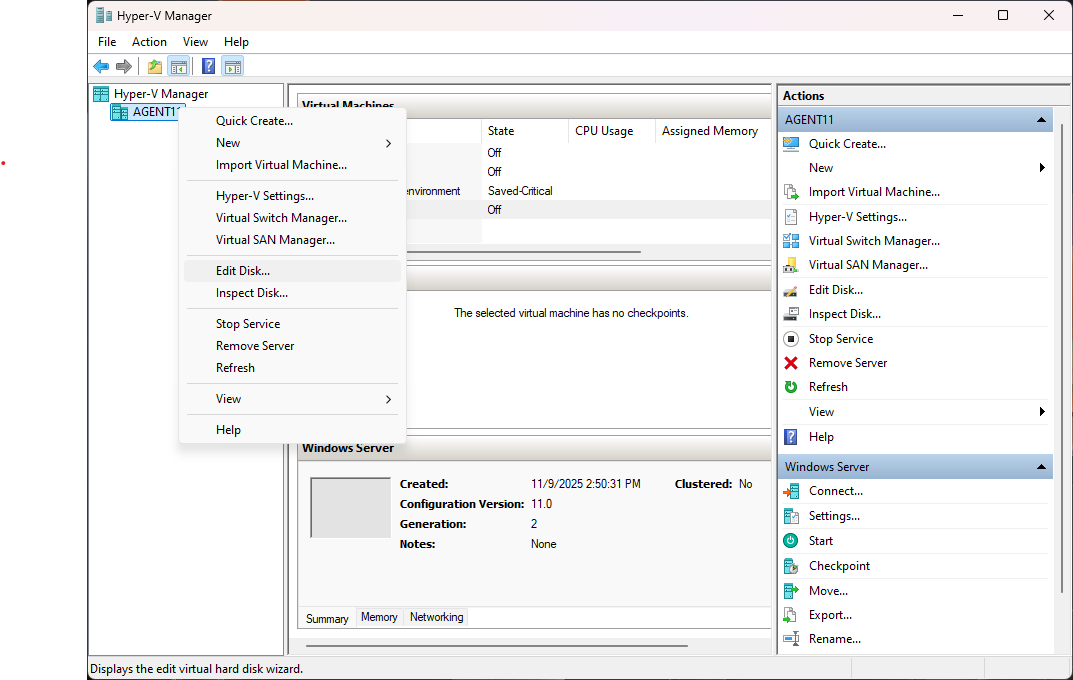Toggle the Show/Hide Action Pane toolbar button

(233, 67)
